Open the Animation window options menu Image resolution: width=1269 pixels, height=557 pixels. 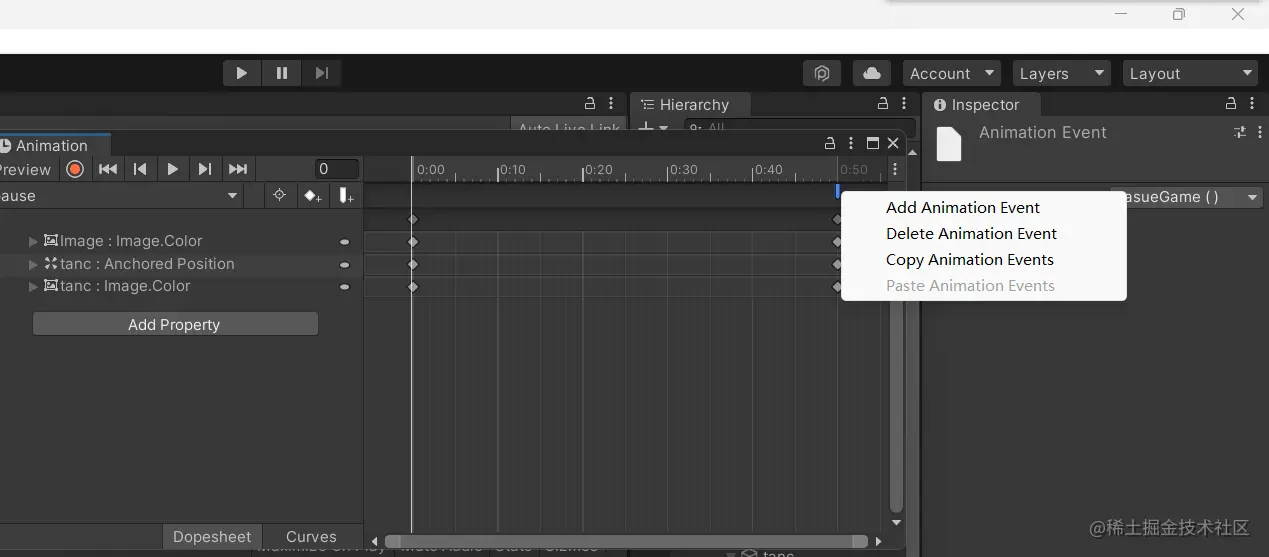(851, 143)
